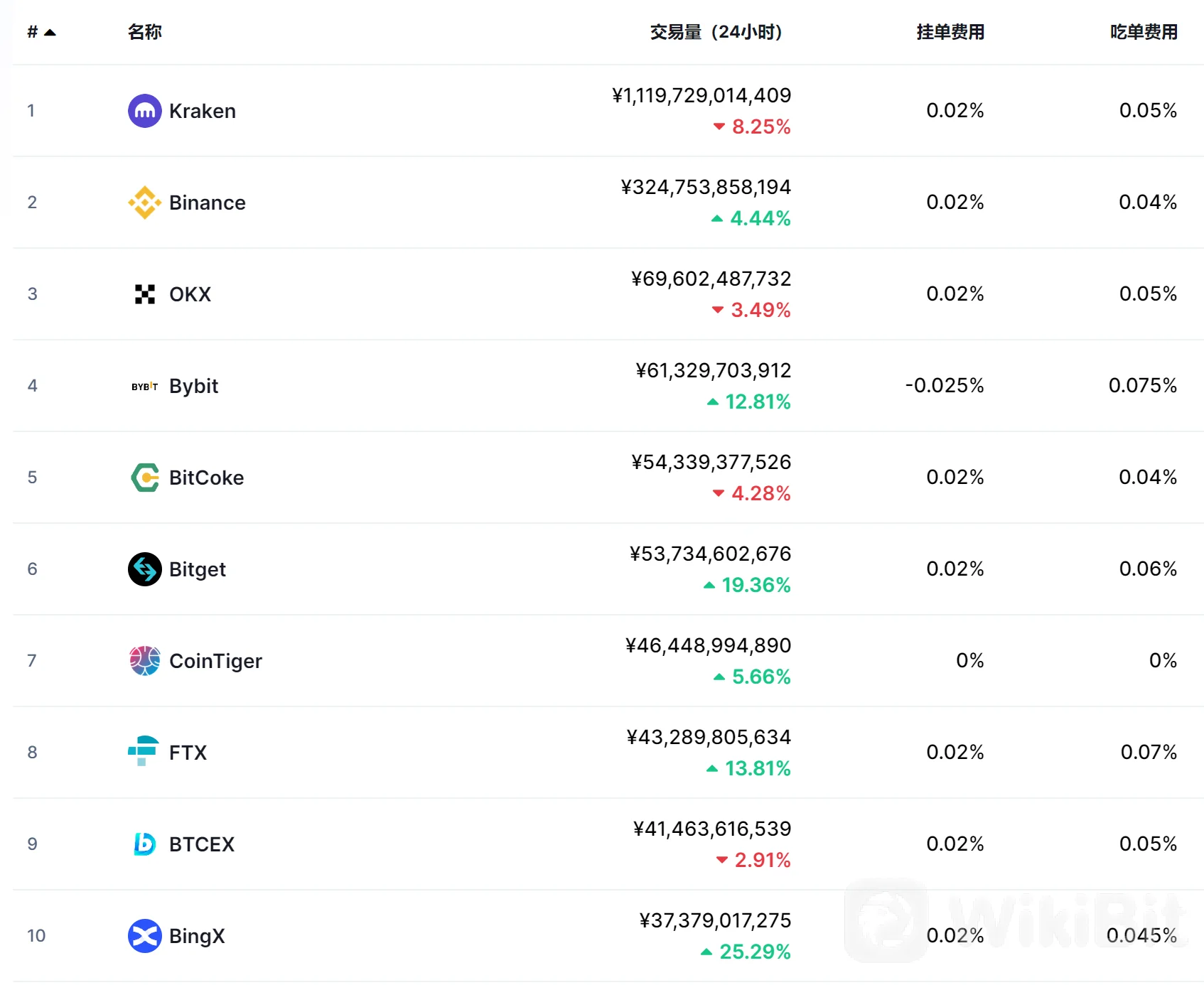Click the OKX exchange logo icon
Image resolution: width=1204 pixels, height=985 pixels.
pos(144,294)
